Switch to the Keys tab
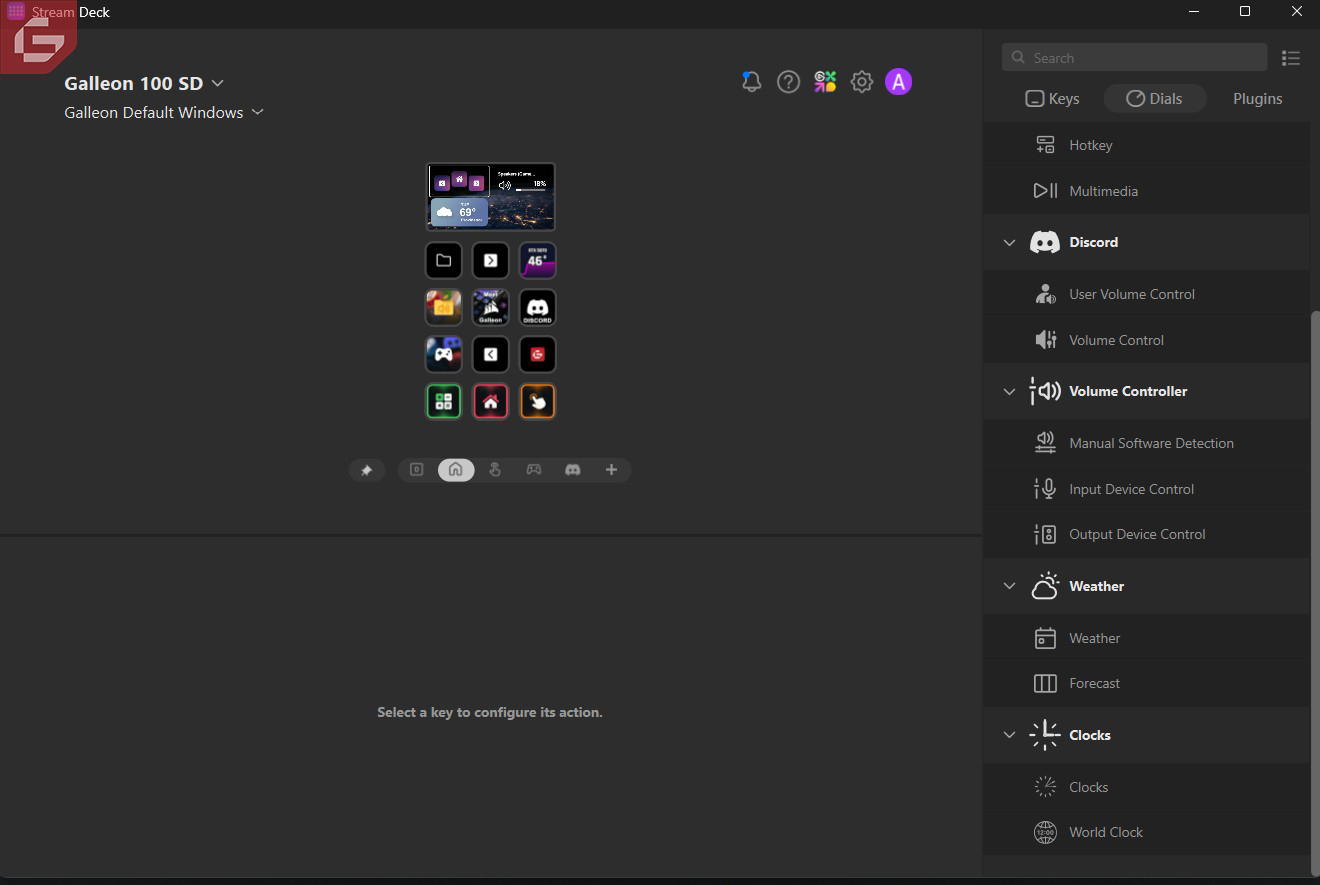Viewport: 1320px width, 885px height. [1052, 99]
